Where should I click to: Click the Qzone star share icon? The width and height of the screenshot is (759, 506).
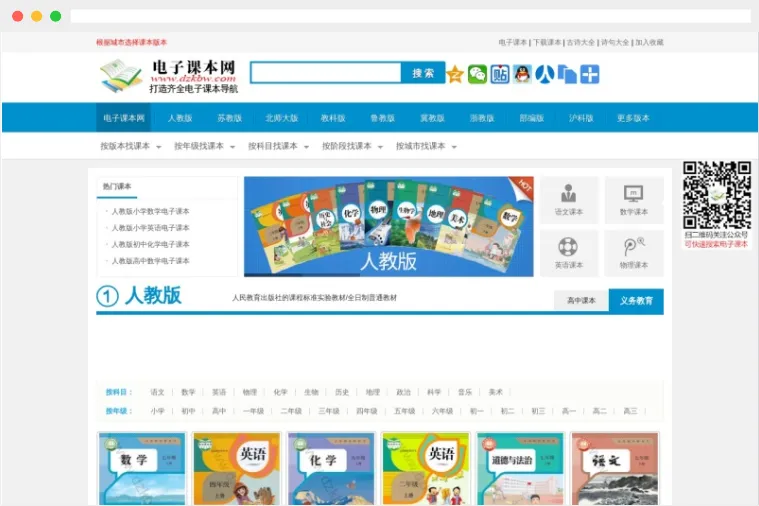tap(455, 75)
